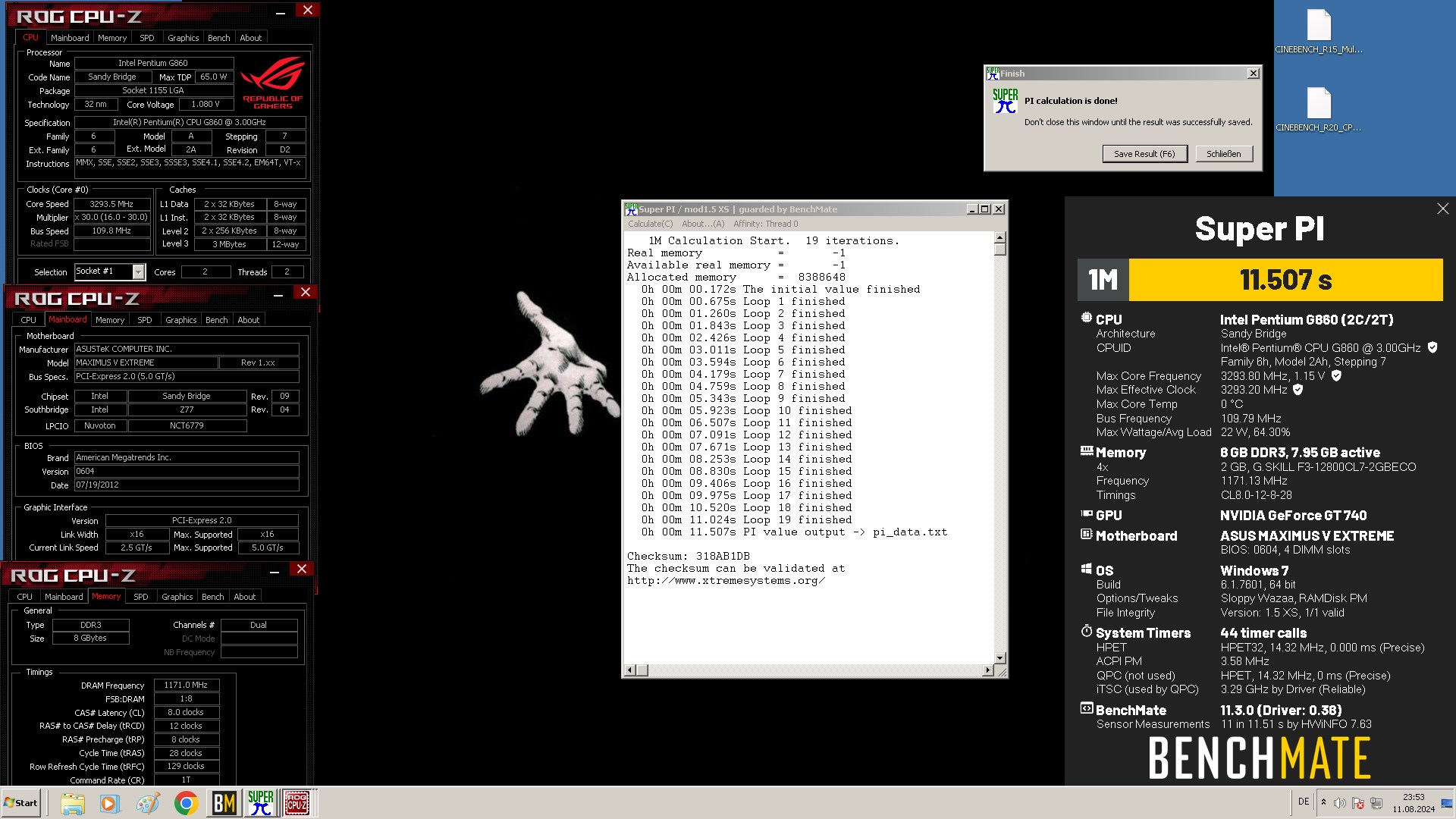Viewport: 1456px width, 819px height.
Task: Click the verified shield beside CPUID value
Action: tap(1432, 347)
